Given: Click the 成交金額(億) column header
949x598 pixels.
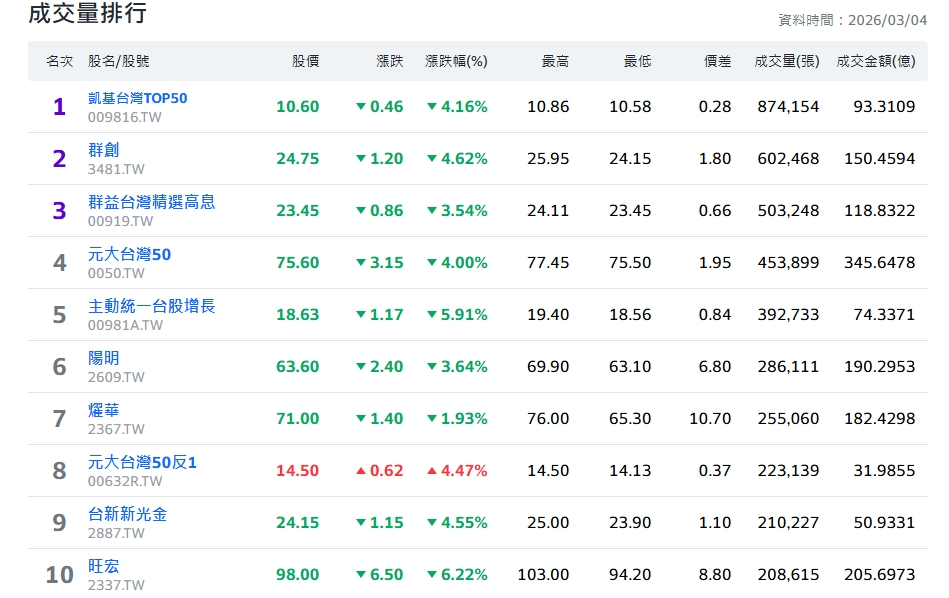Looking at the screenshot, I should [x=875, y=61].
